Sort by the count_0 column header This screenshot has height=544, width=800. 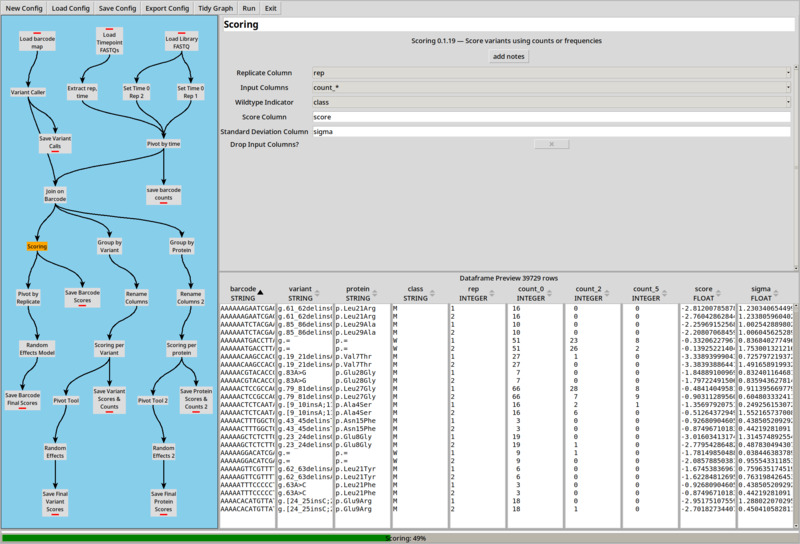535,293
